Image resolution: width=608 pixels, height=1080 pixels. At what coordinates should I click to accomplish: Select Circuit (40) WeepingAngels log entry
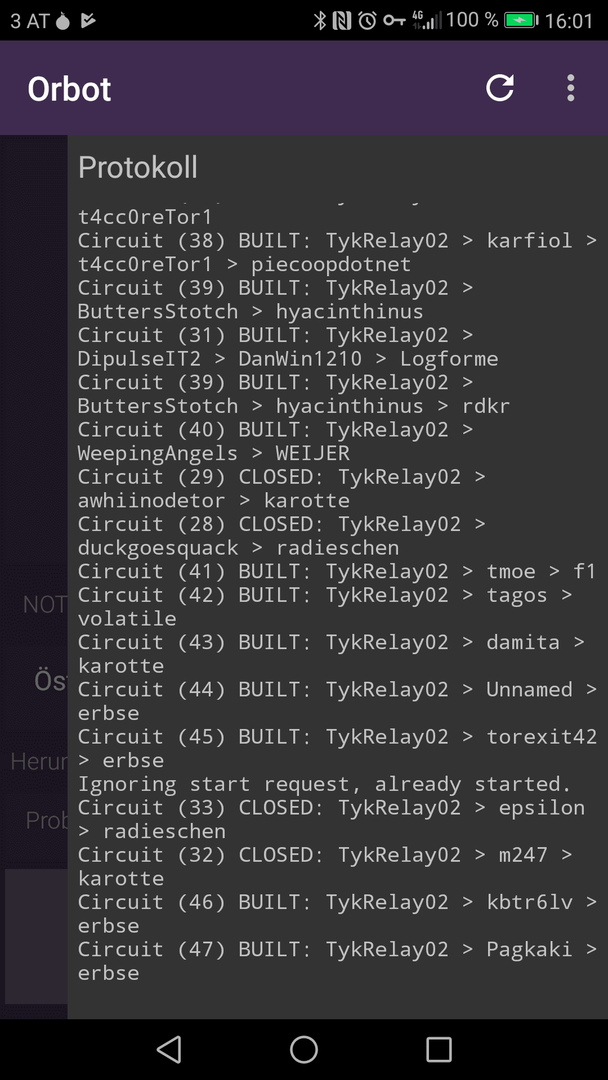click(x=275, y=441)
